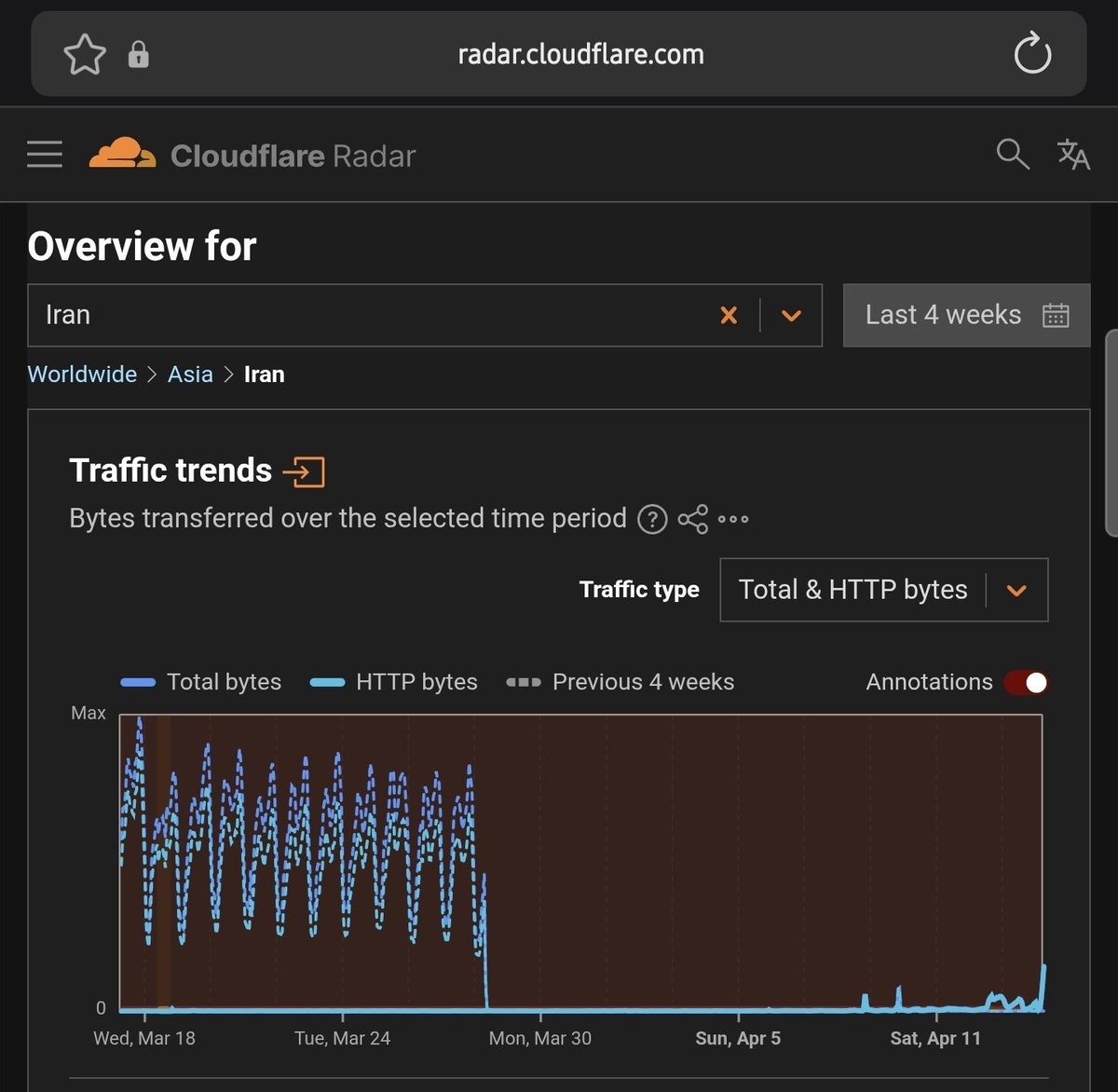Viewport: 1118px width, 1092px height.
Task: Share the traffic trends chart
Action: (x=693, y=519)
